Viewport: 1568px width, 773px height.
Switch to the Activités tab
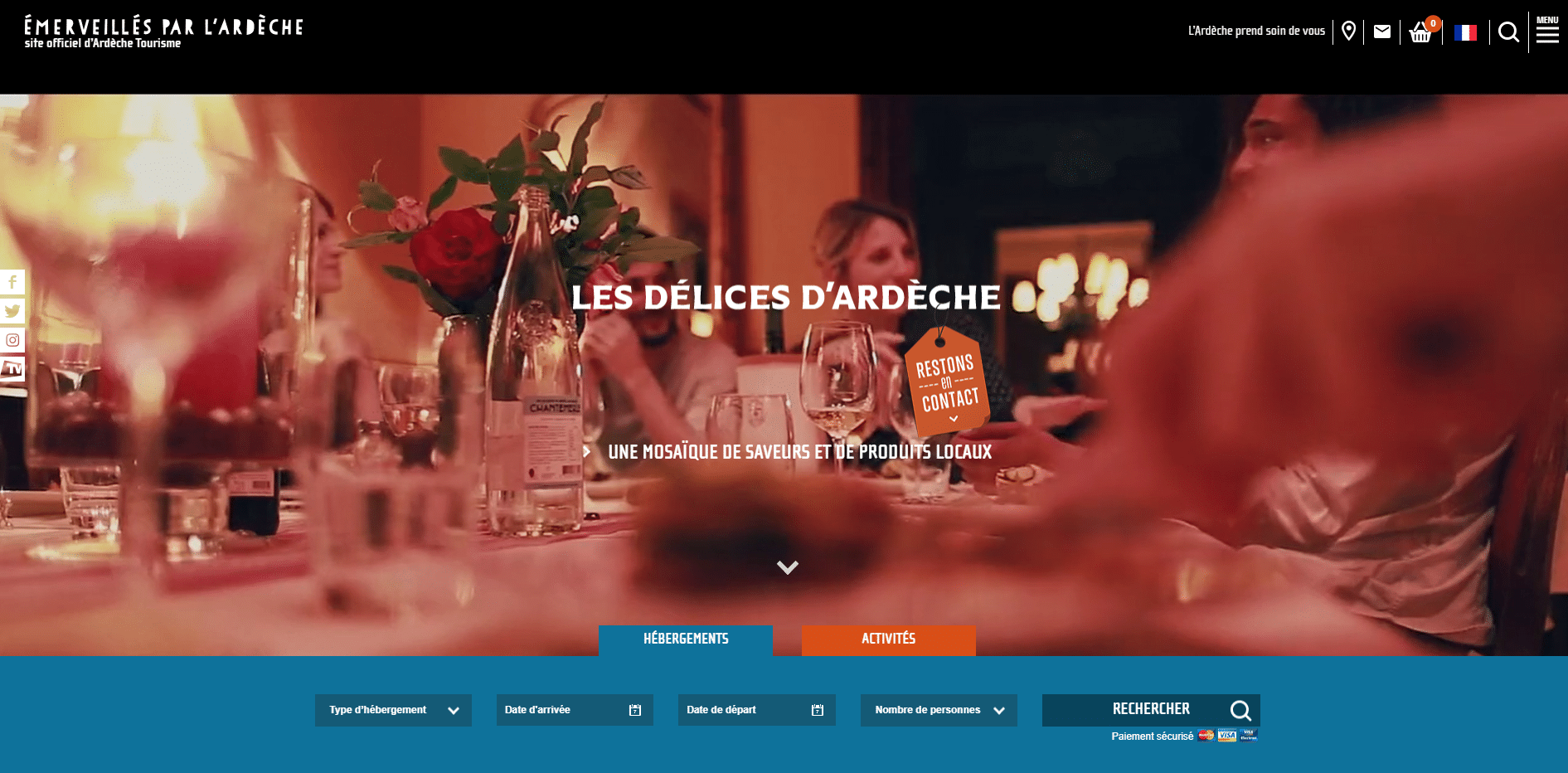889,639
